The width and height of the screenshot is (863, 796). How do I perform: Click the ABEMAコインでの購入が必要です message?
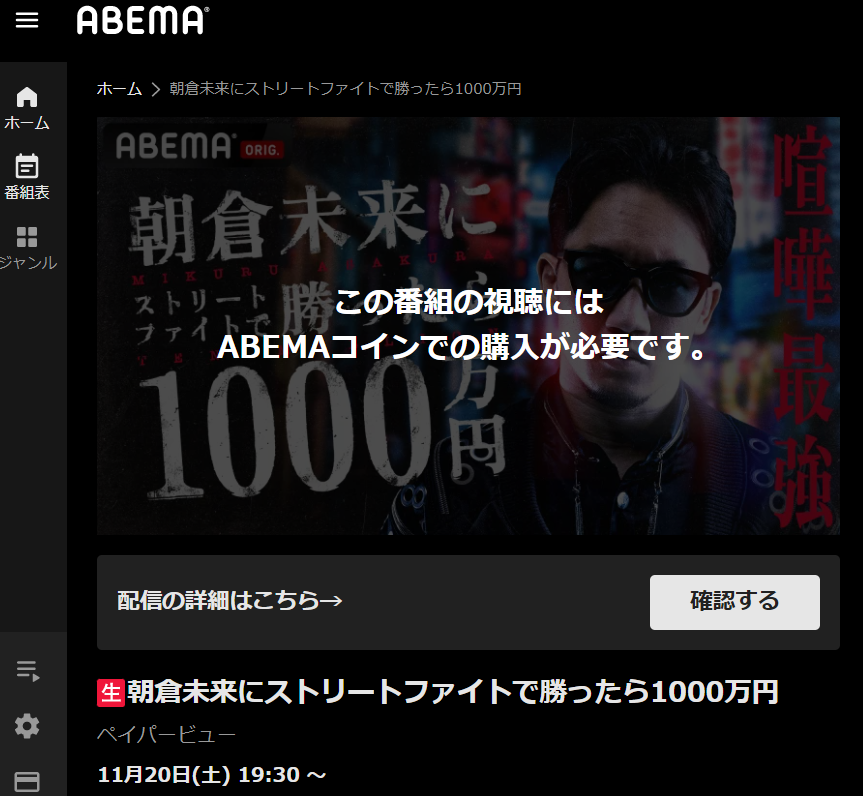click(462, 347)
